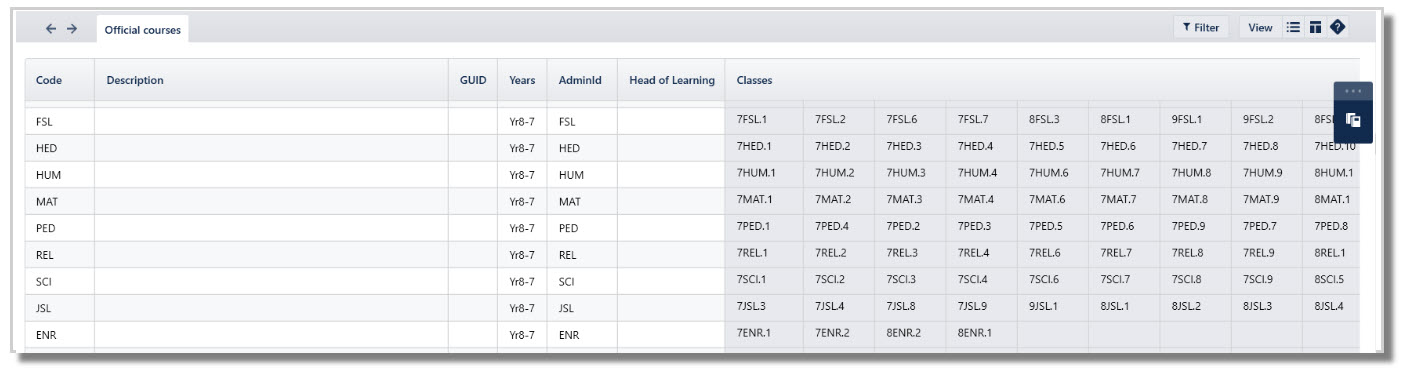1401x373 pixels.
Task: Open the Filter button
Action: (x=1201, y=28)
